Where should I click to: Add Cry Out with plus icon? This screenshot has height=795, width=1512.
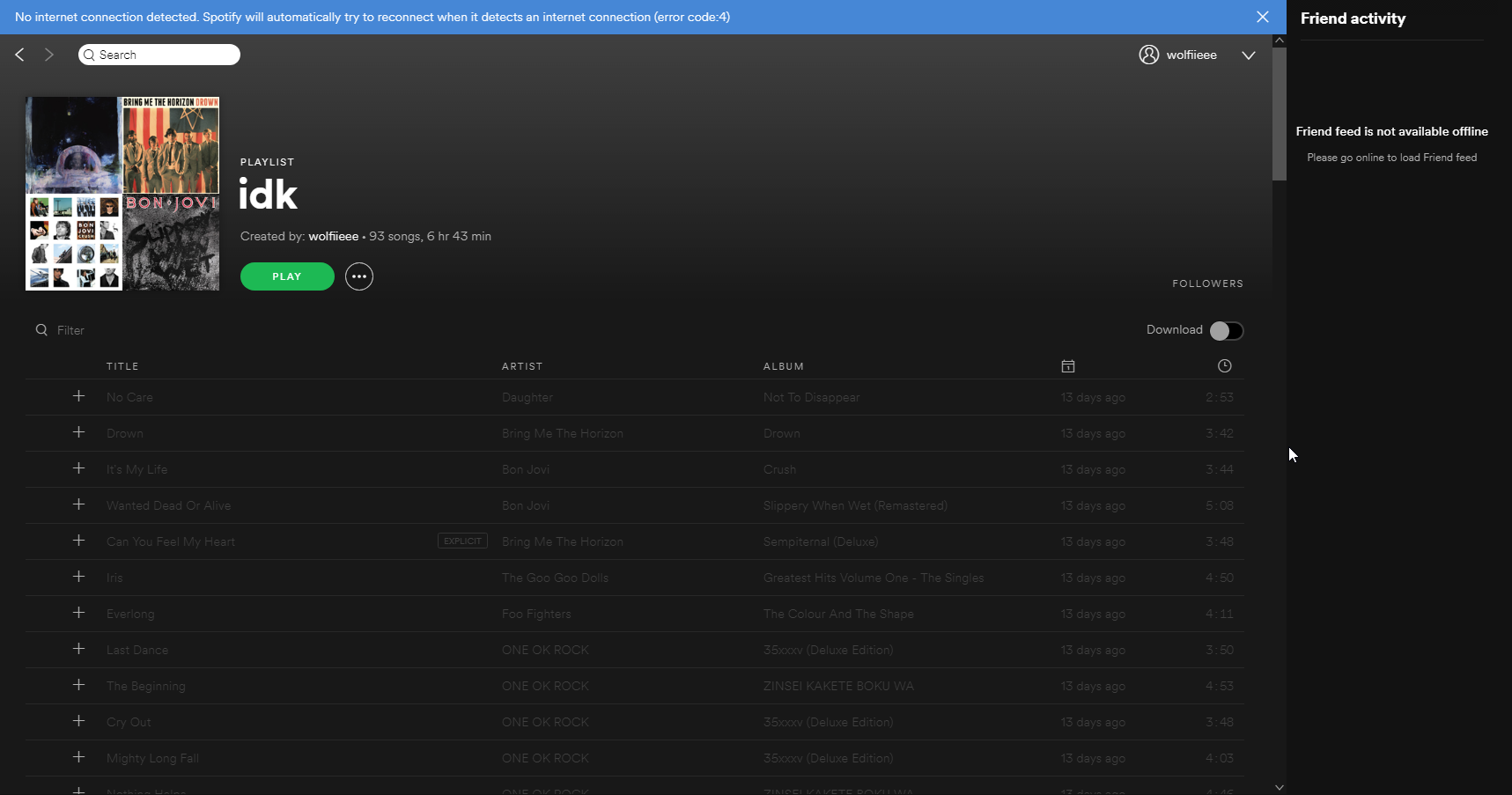(x=78, y=721)
